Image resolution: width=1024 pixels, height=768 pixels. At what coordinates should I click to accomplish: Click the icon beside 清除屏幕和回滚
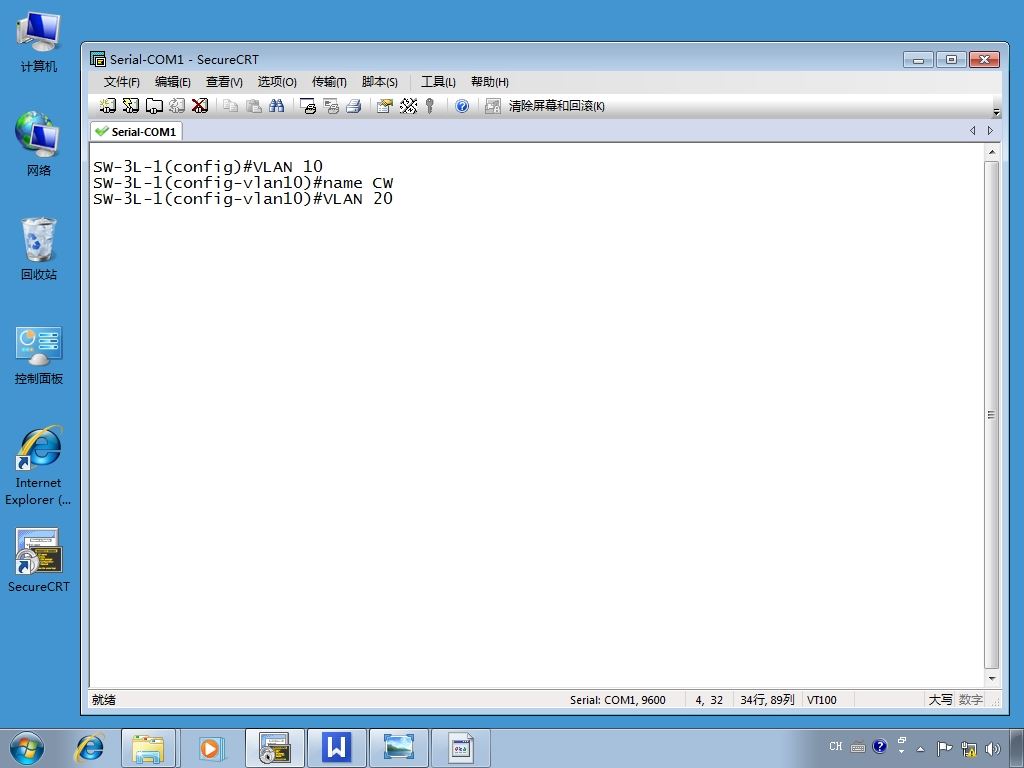[x=493, y=106]
